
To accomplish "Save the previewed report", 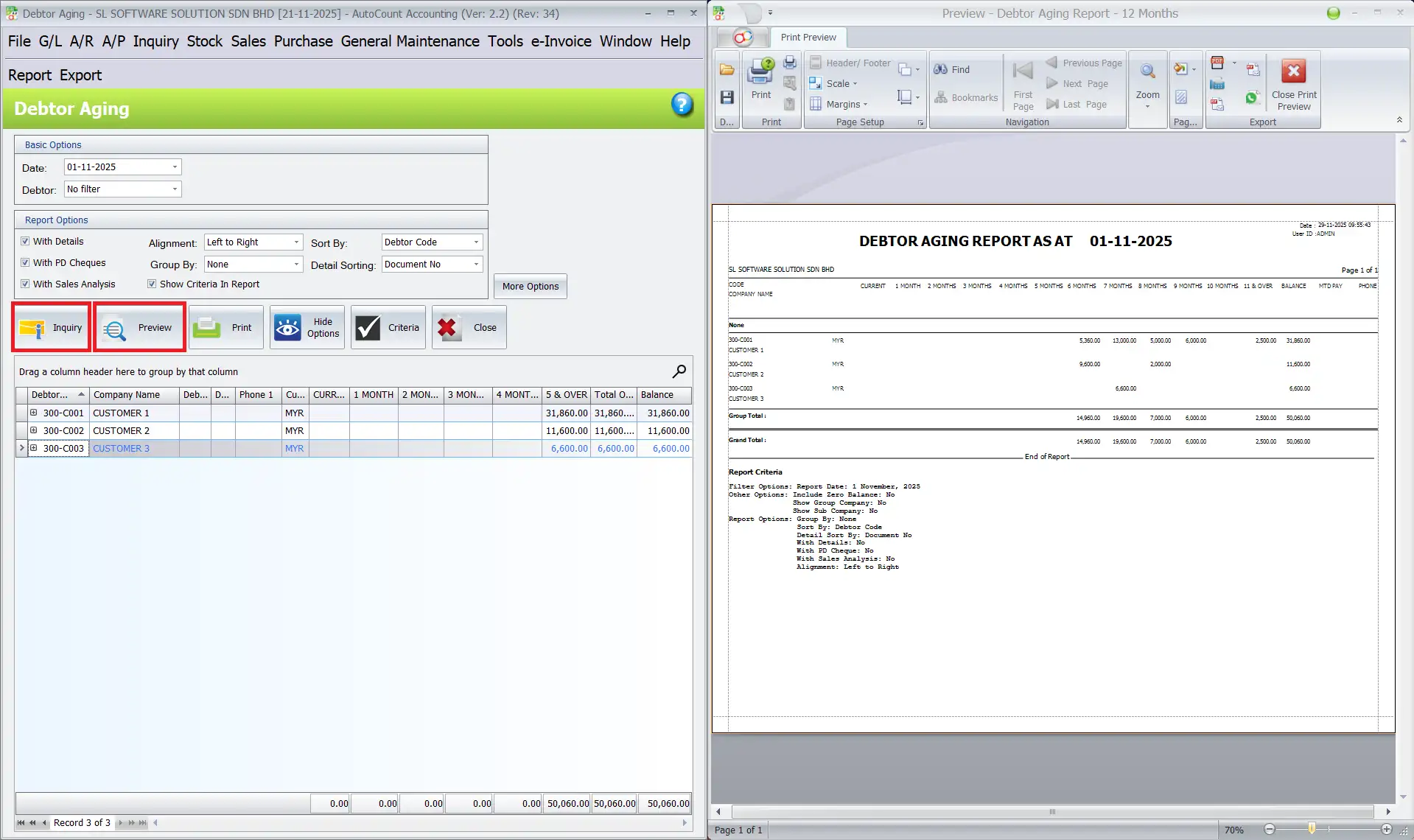I will pos(727,97).
